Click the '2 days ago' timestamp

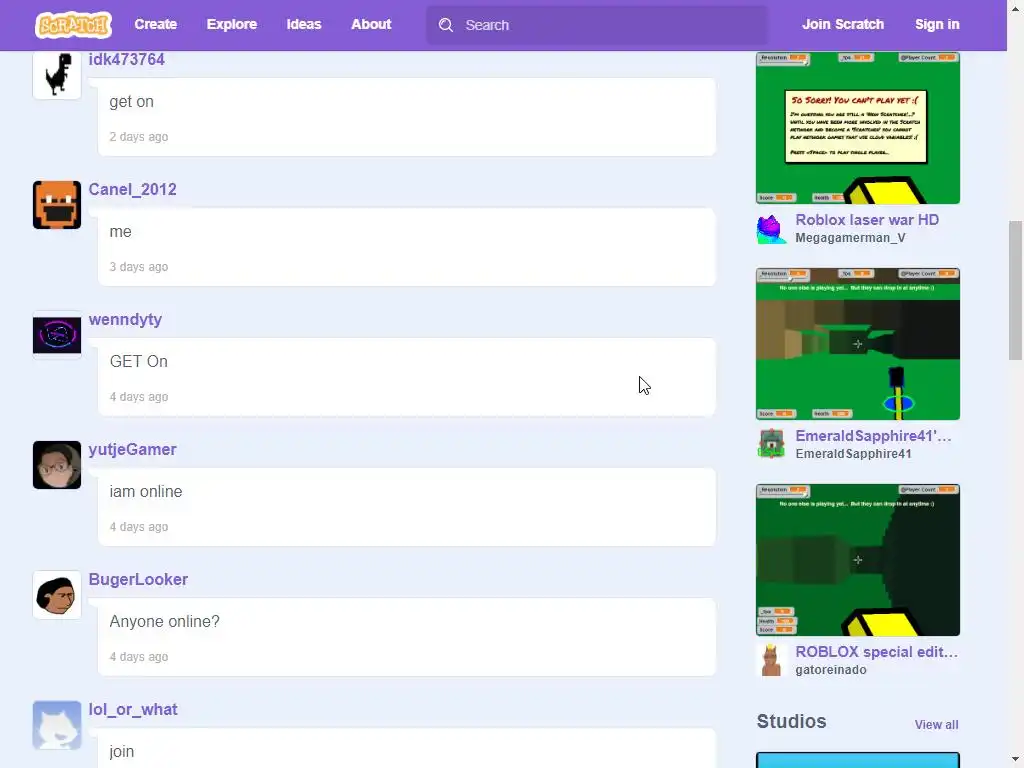(x=138, y=137)
